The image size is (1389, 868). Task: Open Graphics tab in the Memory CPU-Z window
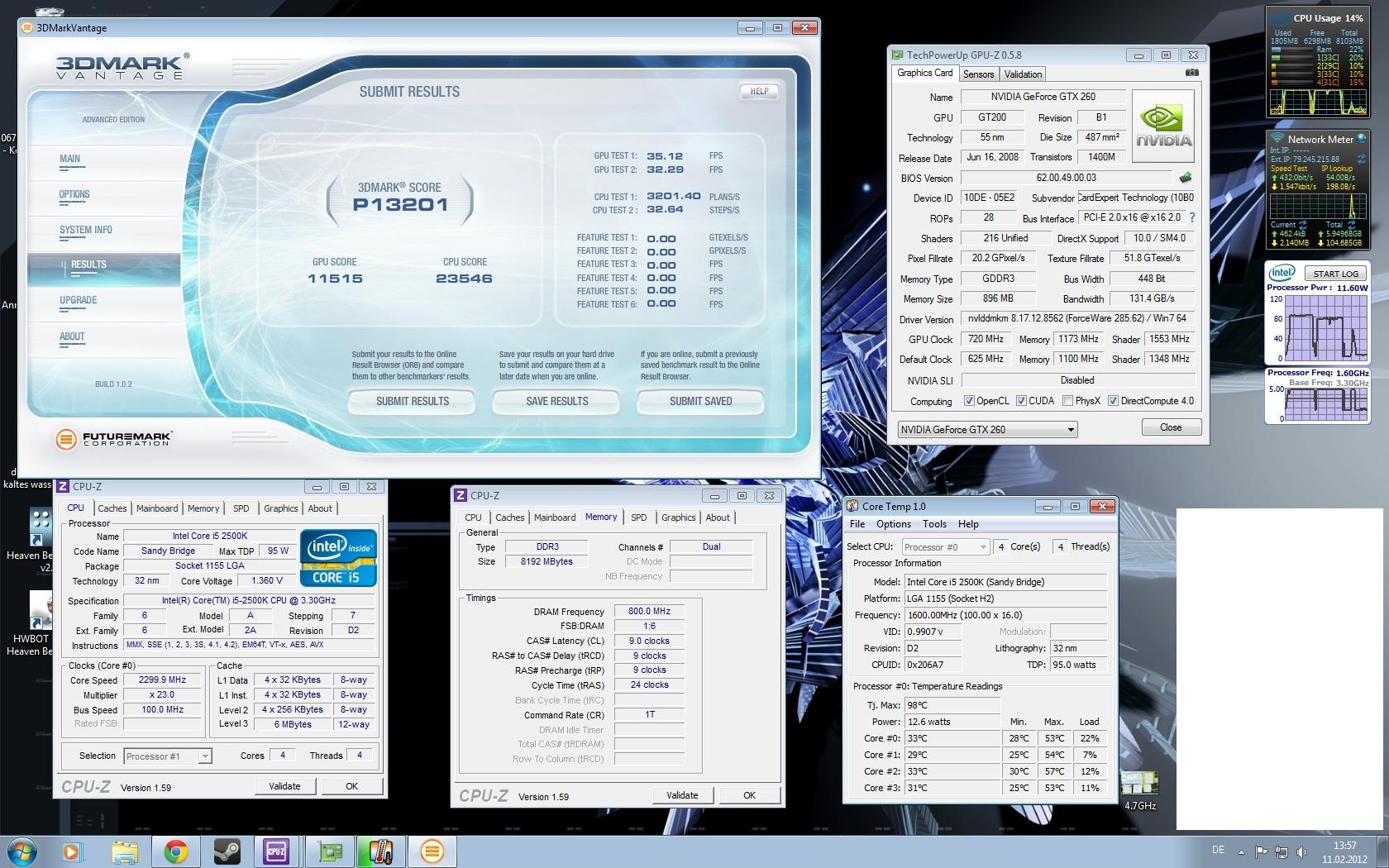click(x=678, y=517)
